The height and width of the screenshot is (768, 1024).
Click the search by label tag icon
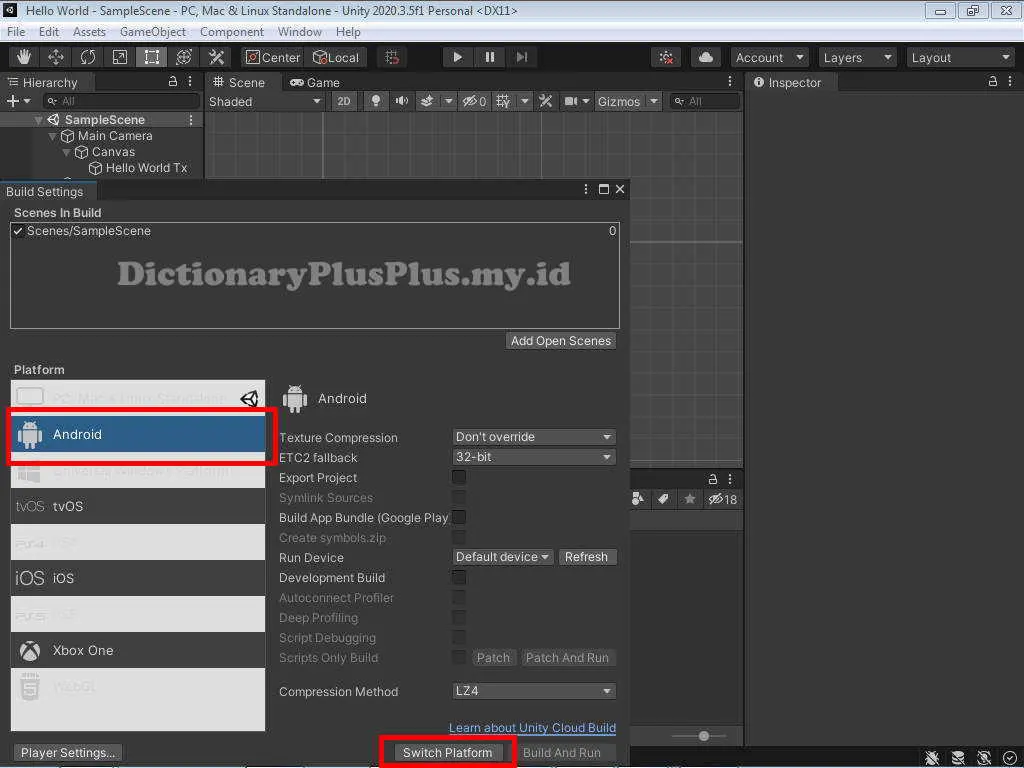663,499
